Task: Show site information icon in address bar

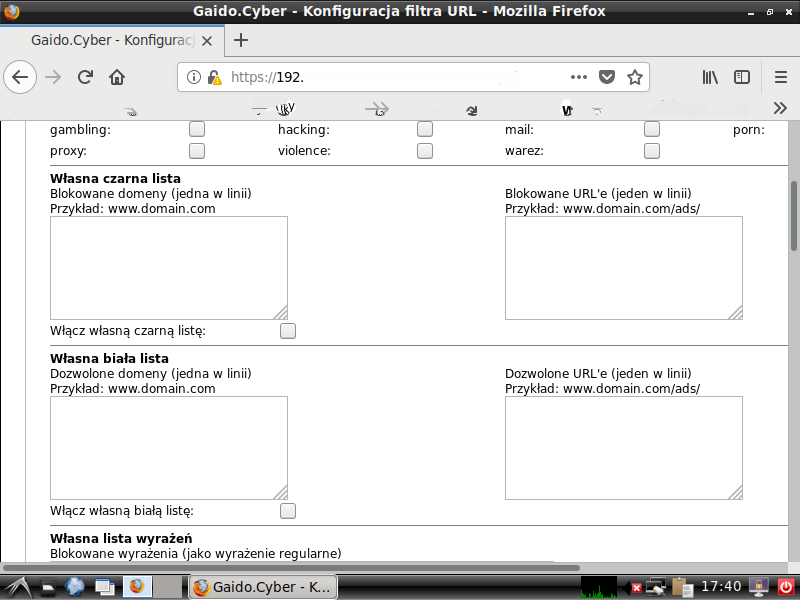Action: tap(194, 77)
